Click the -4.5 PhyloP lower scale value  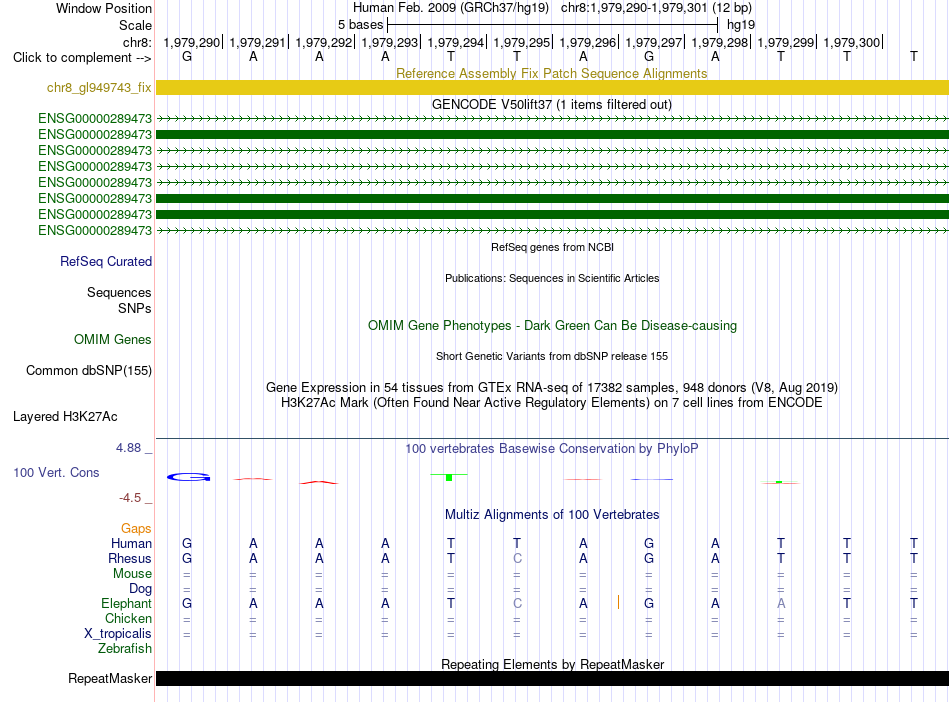(130, 498)
